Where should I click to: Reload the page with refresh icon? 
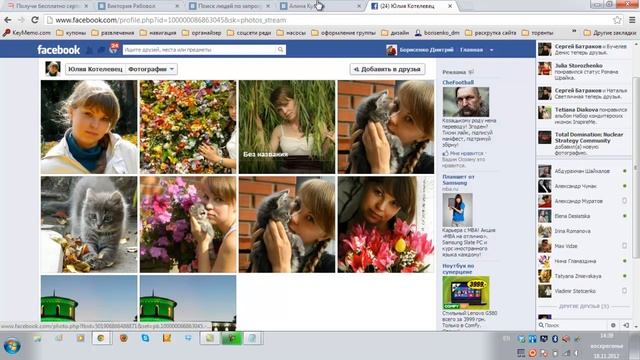click(35, 20)
